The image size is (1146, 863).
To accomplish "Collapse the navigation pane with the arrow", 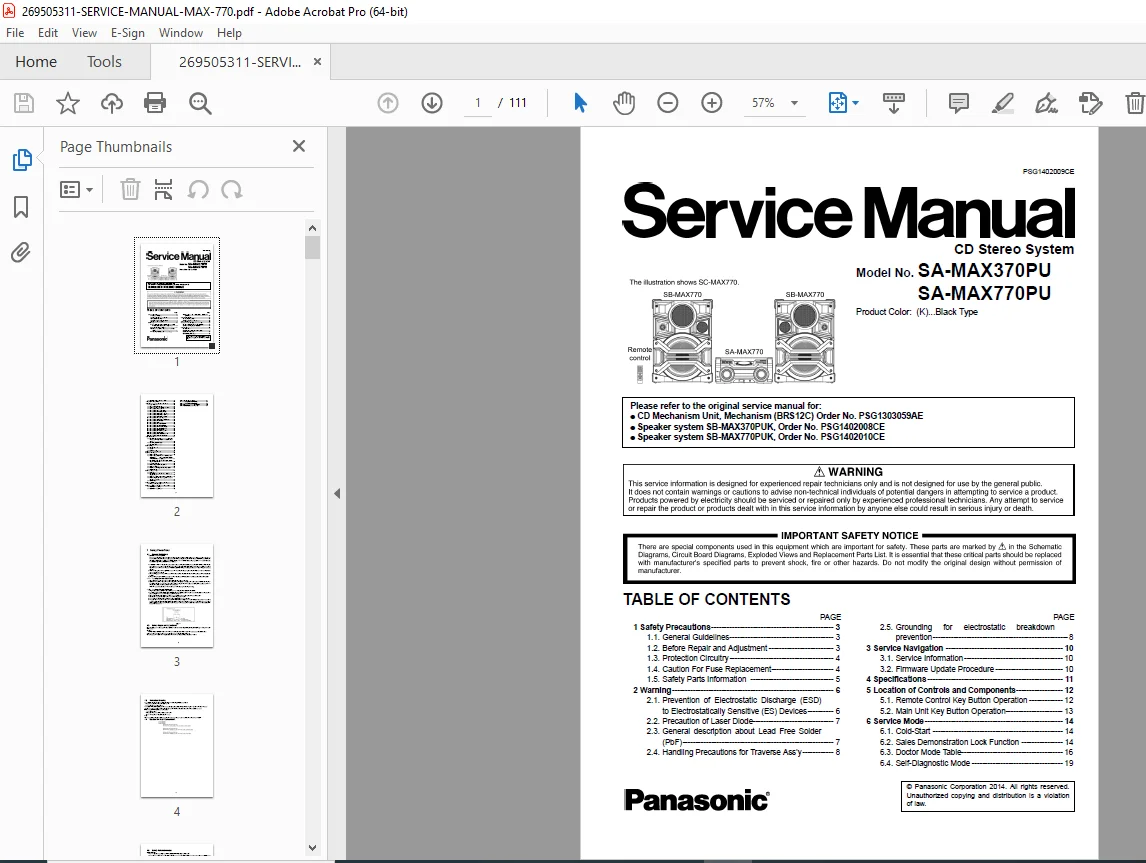I will [x=337, y=494].
